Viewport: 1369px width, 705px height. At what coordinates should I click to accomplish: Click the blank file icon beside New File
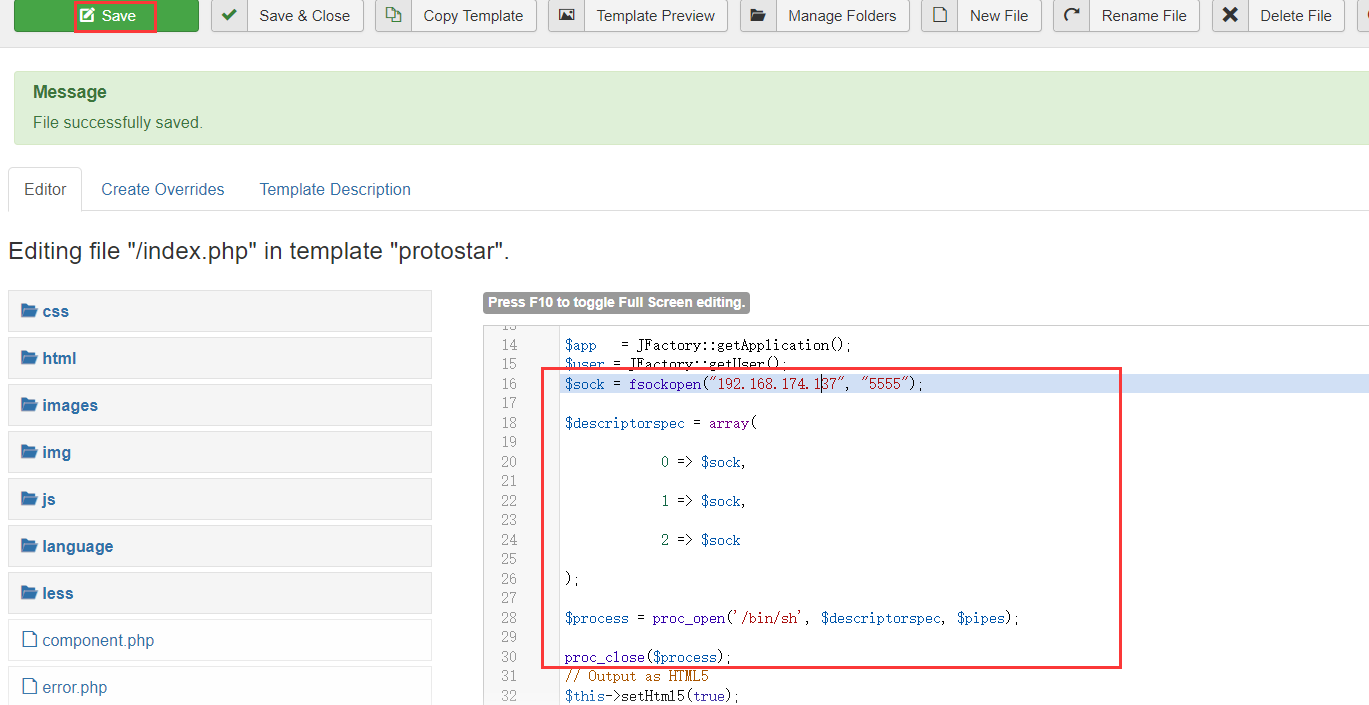[x=939, y=15]
